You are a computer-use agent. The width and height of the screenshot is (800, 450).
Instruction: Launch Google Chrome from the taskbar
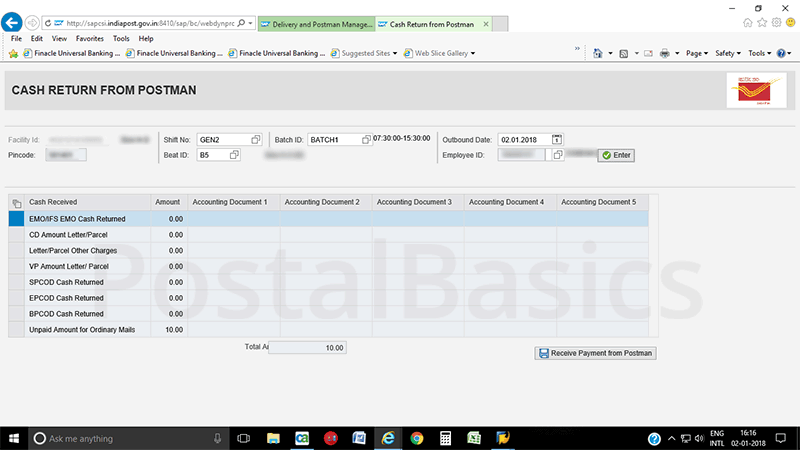(417, 438)
